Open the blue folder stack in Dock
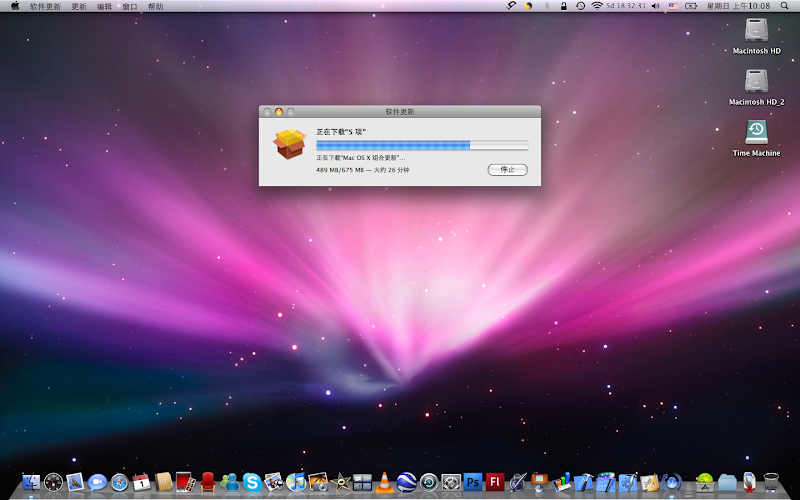The image size is (800, 500). (727, 482)
